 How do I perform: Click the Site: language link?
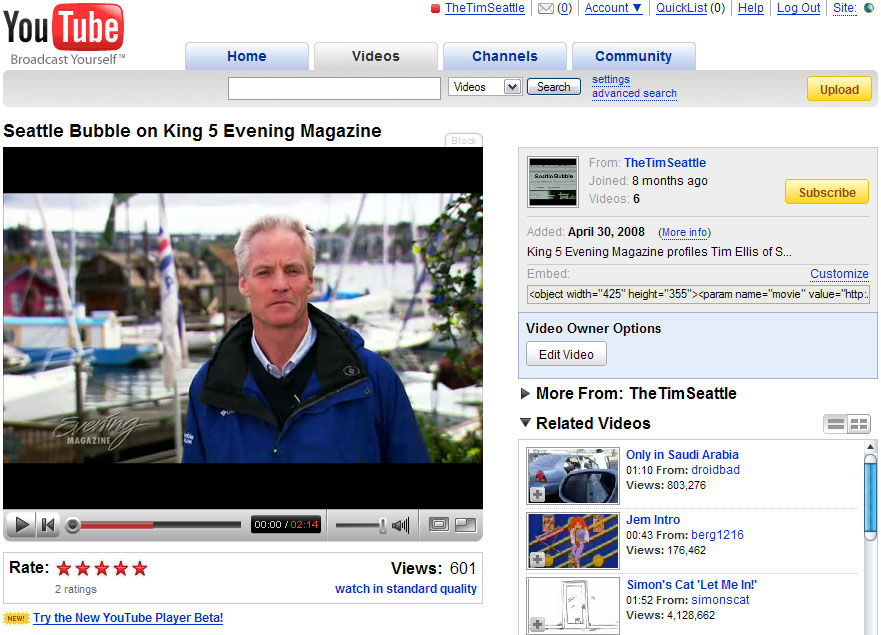pos(844,8)
